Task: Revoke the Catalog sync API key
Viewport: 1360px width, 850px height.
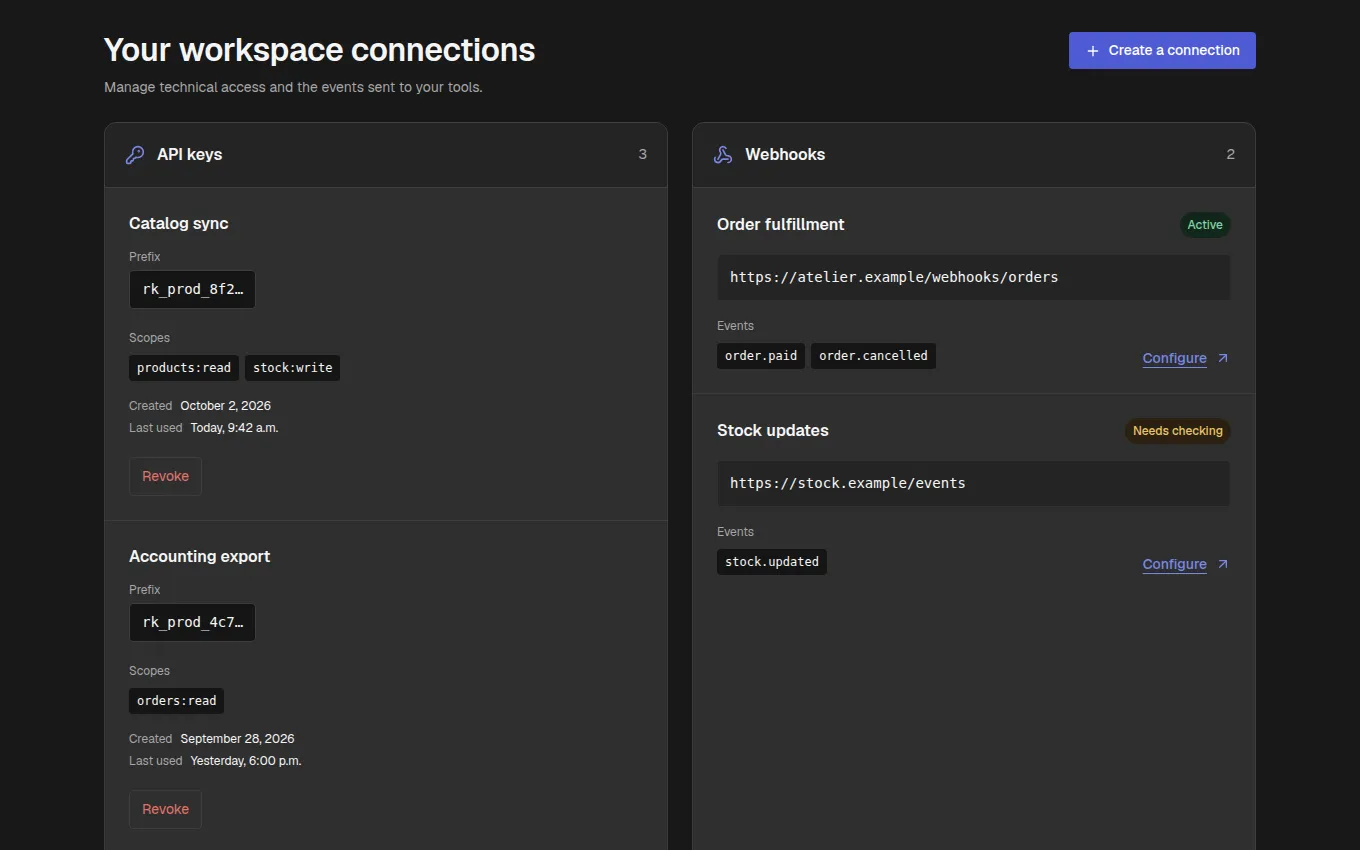Action: coord(165,476)
